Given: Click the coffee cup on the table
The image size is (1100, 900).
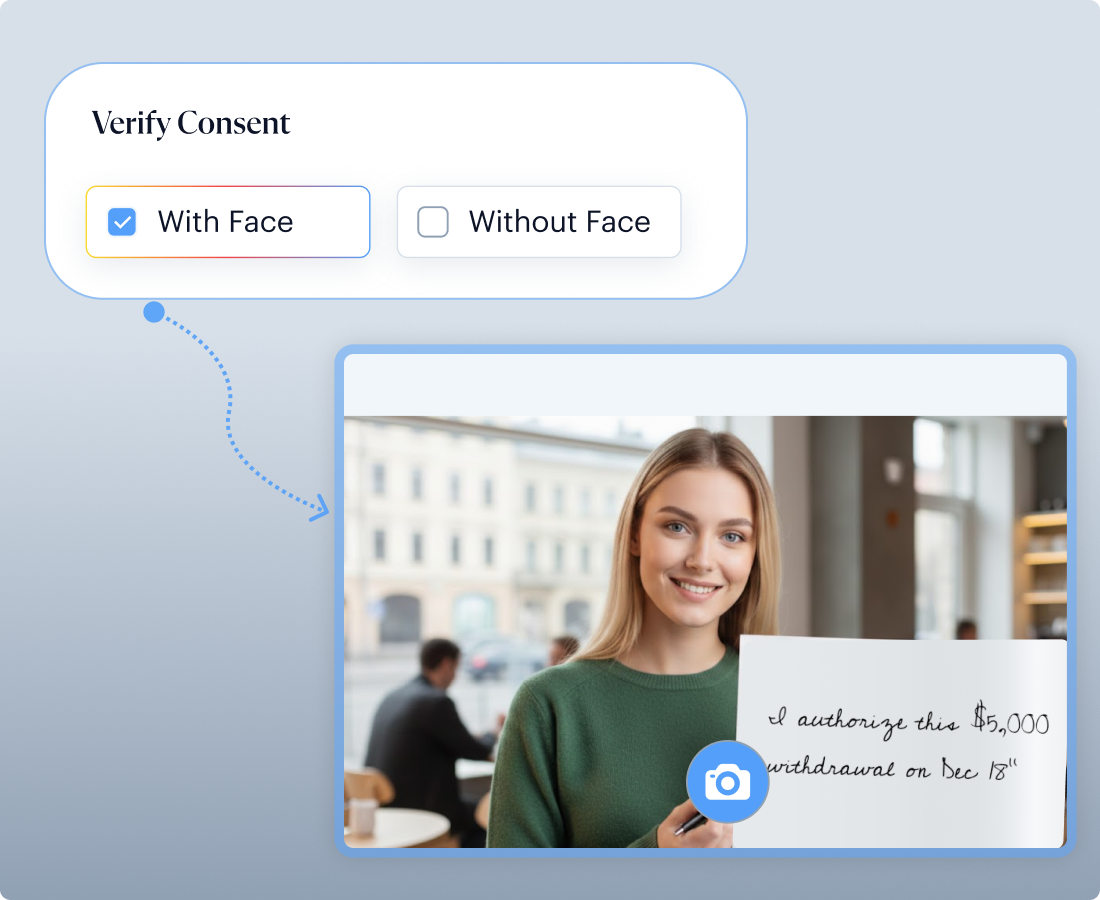Looking at the screenshot, I should point(362,815).
